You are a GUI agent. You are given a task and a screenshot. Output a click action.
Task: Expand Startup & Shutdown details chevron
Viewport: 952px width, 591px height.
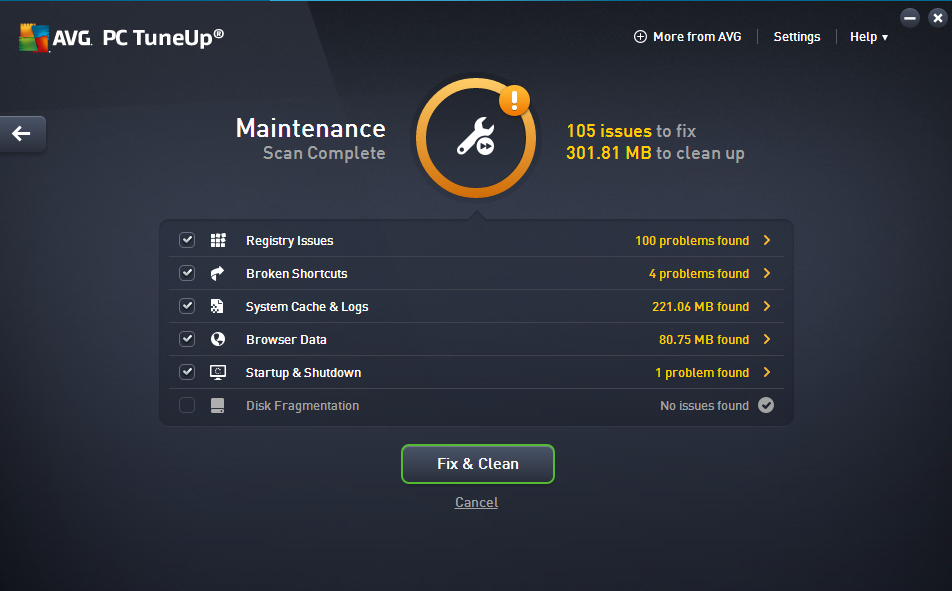coord(767,372)
